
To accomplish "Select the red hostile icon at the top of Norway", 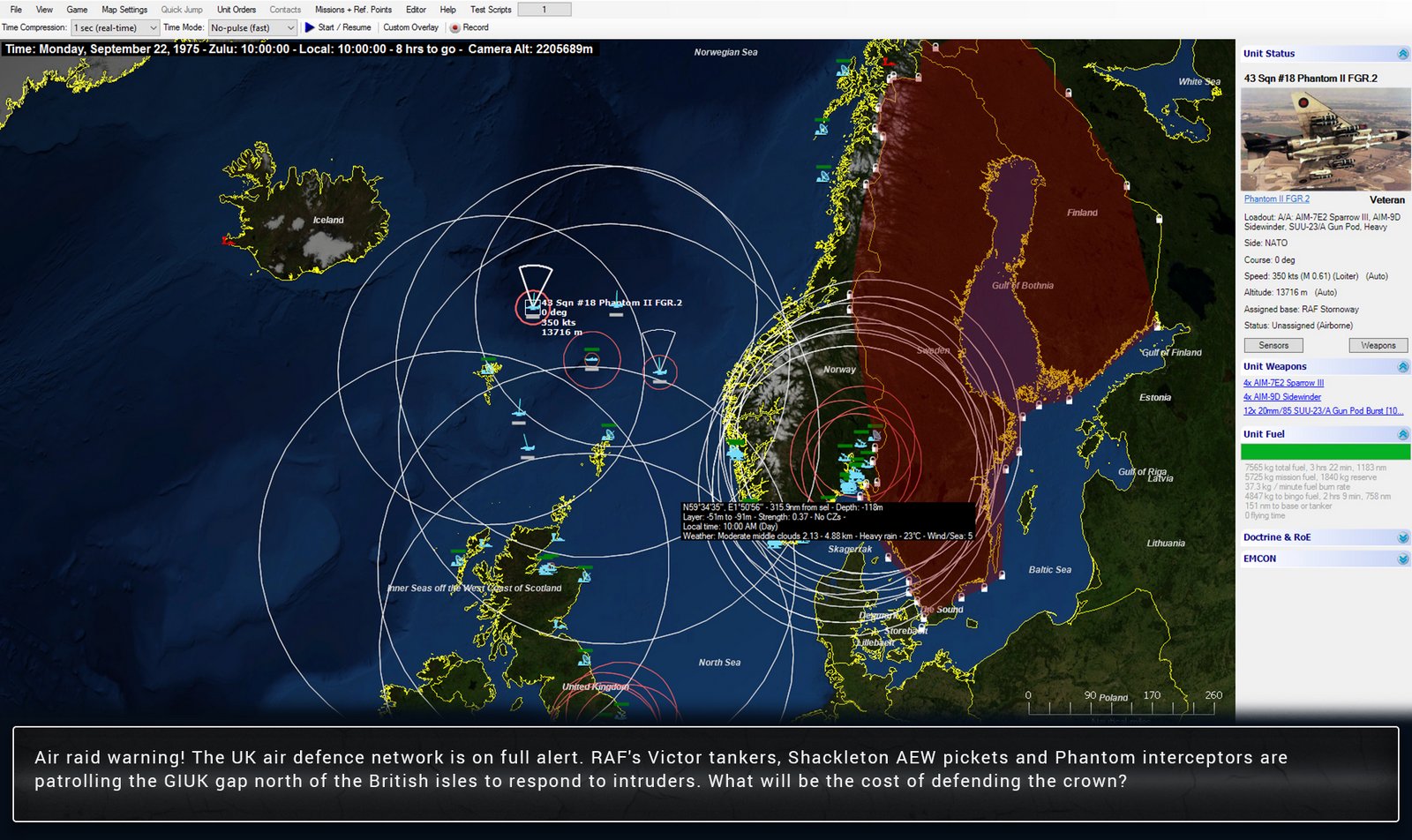I will click(889, 63).
